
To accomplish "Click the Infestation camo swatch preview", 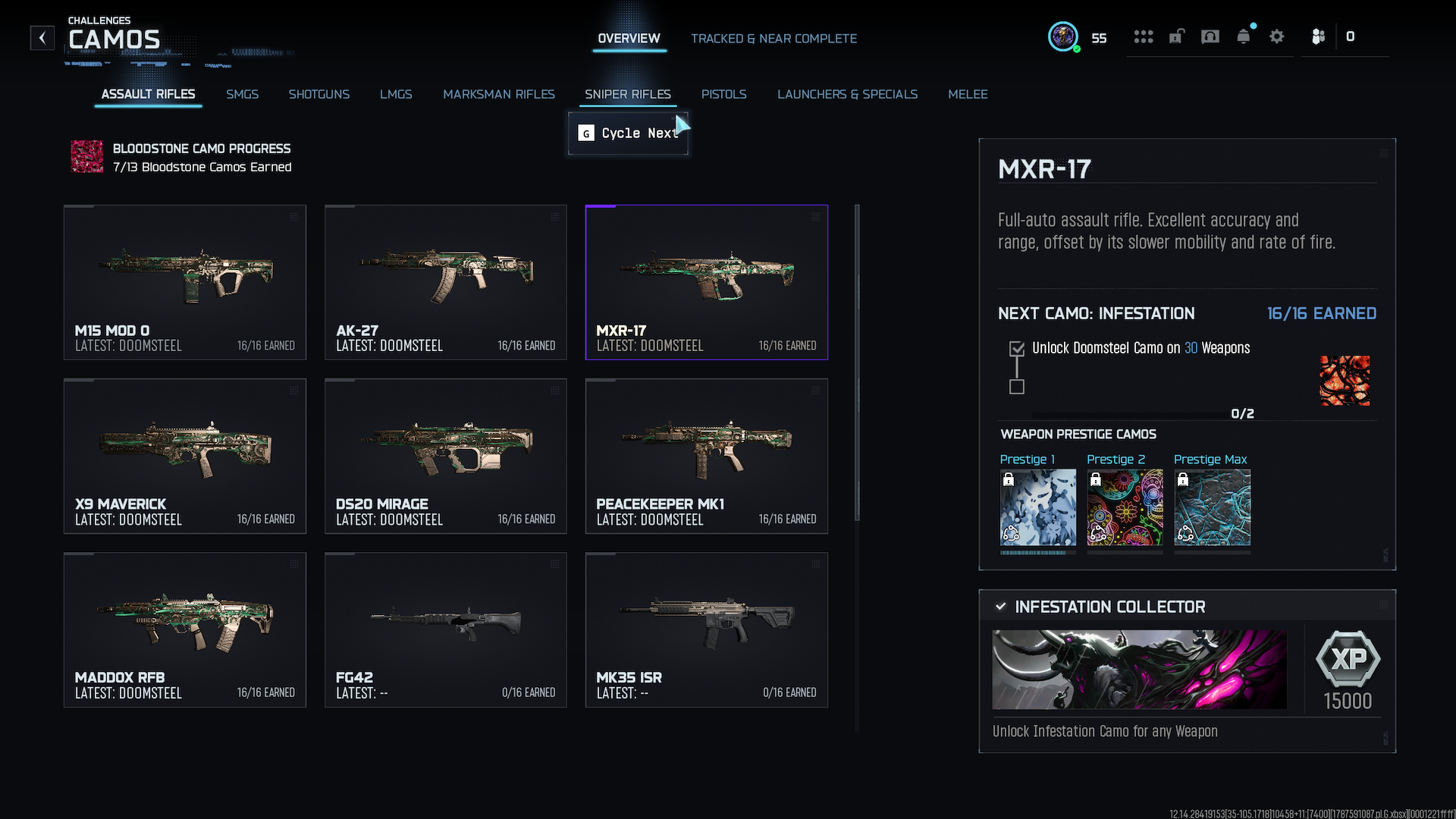I will 1345,381.
